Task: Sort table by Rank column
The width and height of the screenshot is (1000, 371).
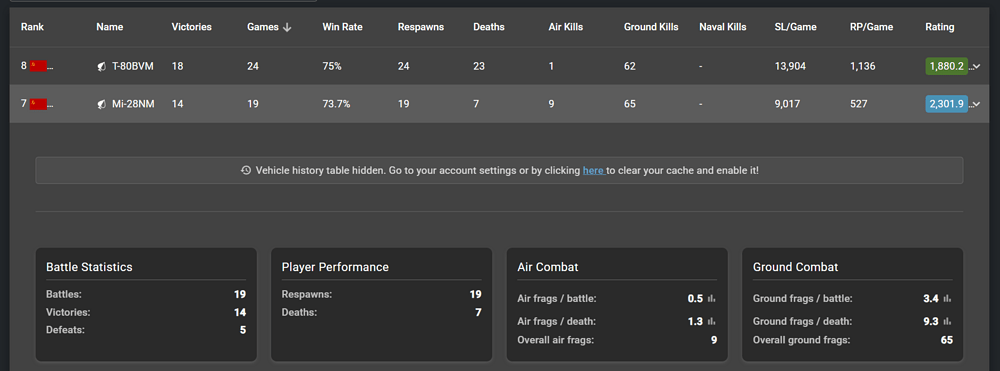Action: pos(33,27)
